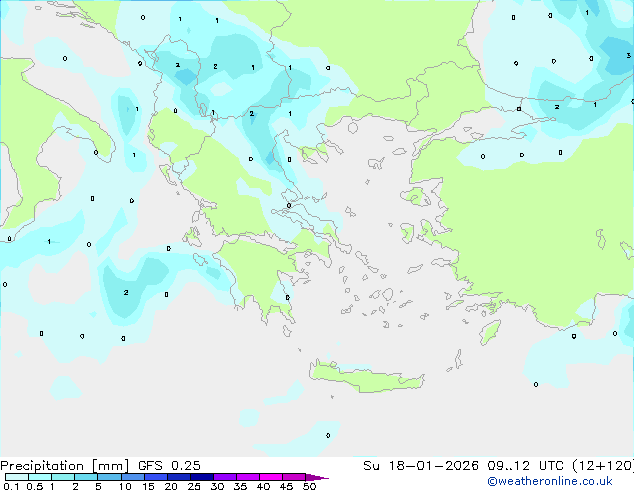Screen dimensions: 634x490
Task: Click the '(12+120)' forecast run text
Action: tap(603, 466)
